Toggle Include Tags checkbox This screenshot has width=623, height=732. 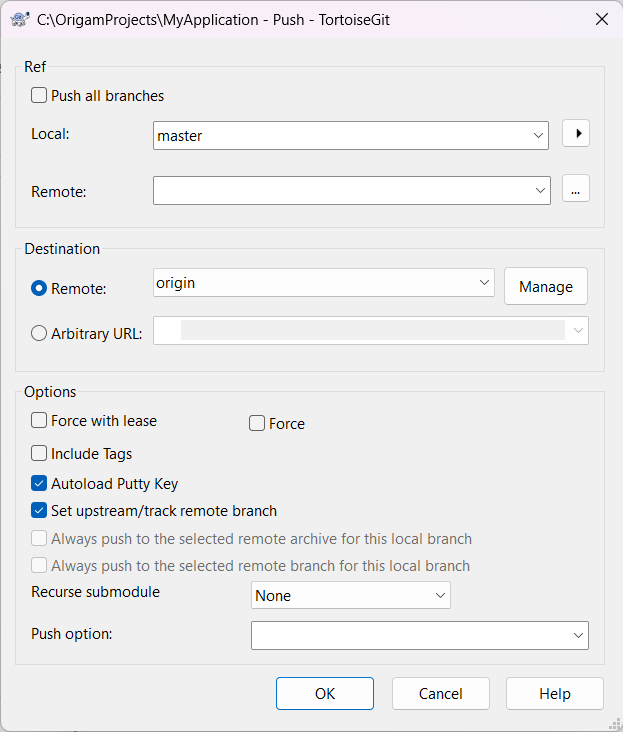pos(40,454)
